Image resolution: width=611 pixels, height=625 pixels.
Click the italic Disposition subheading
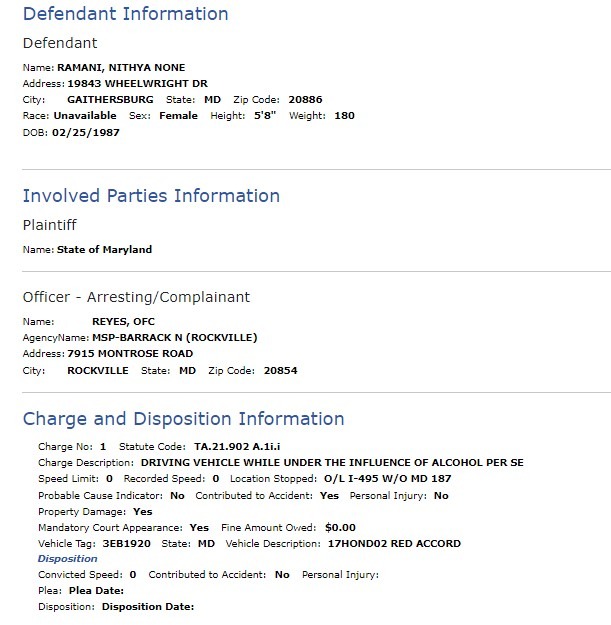click(67, 558)
